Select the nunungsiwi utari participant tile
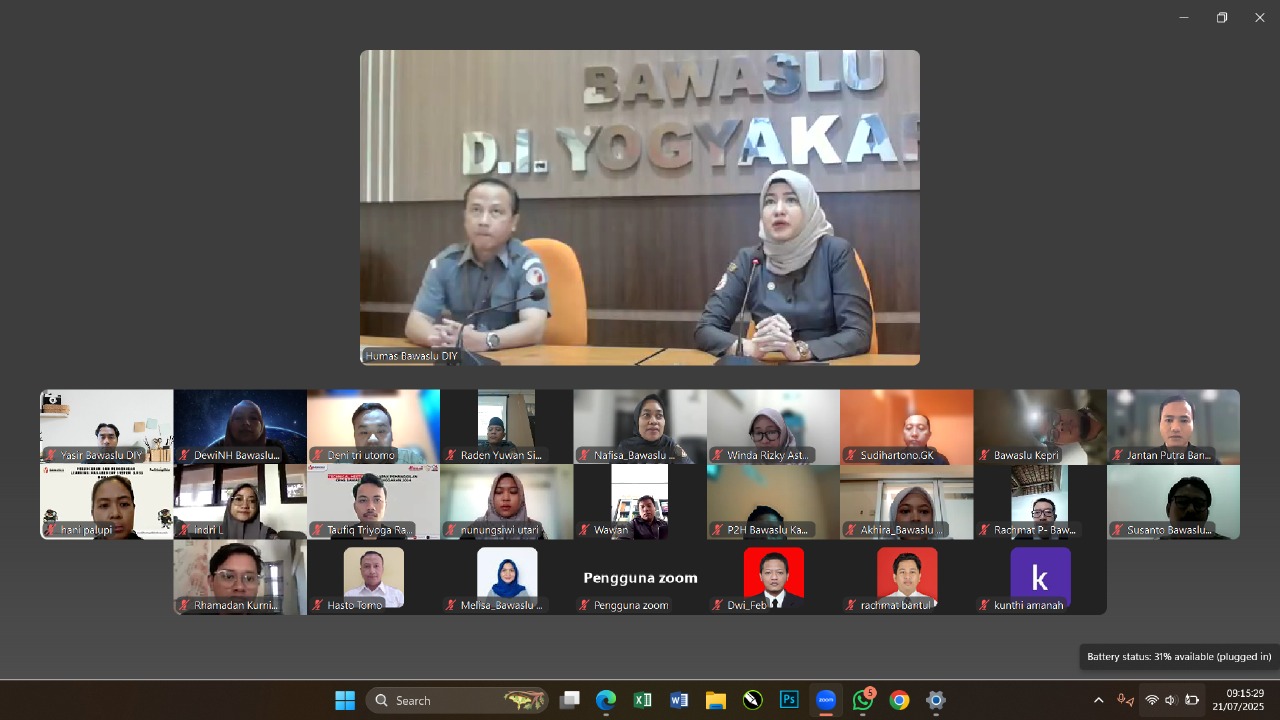 507,502
